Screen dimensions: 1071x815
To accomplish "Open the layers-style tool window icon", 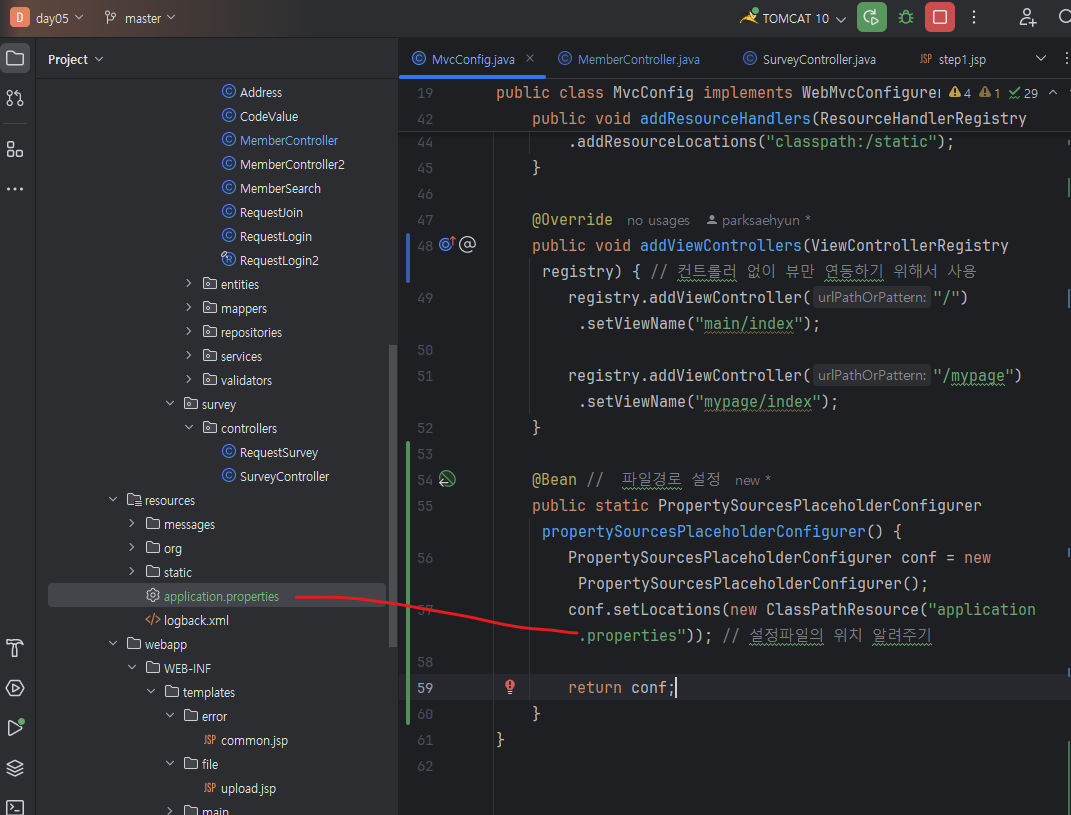I will 15,768.
